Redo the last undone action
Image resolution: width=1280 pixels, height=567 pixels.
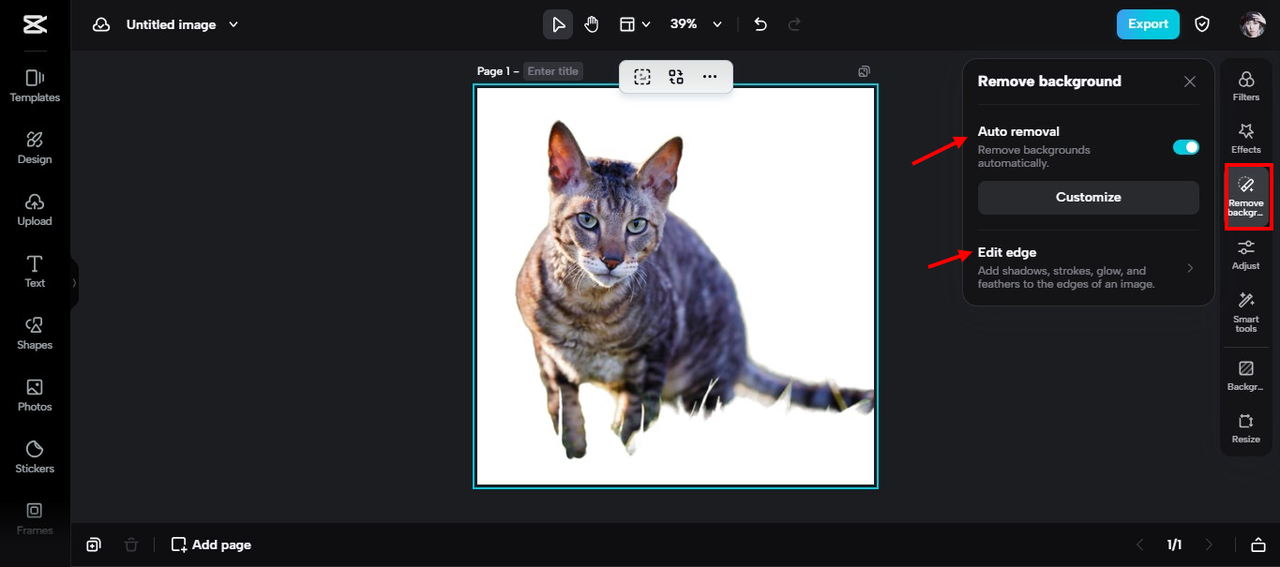coord(795,25)
